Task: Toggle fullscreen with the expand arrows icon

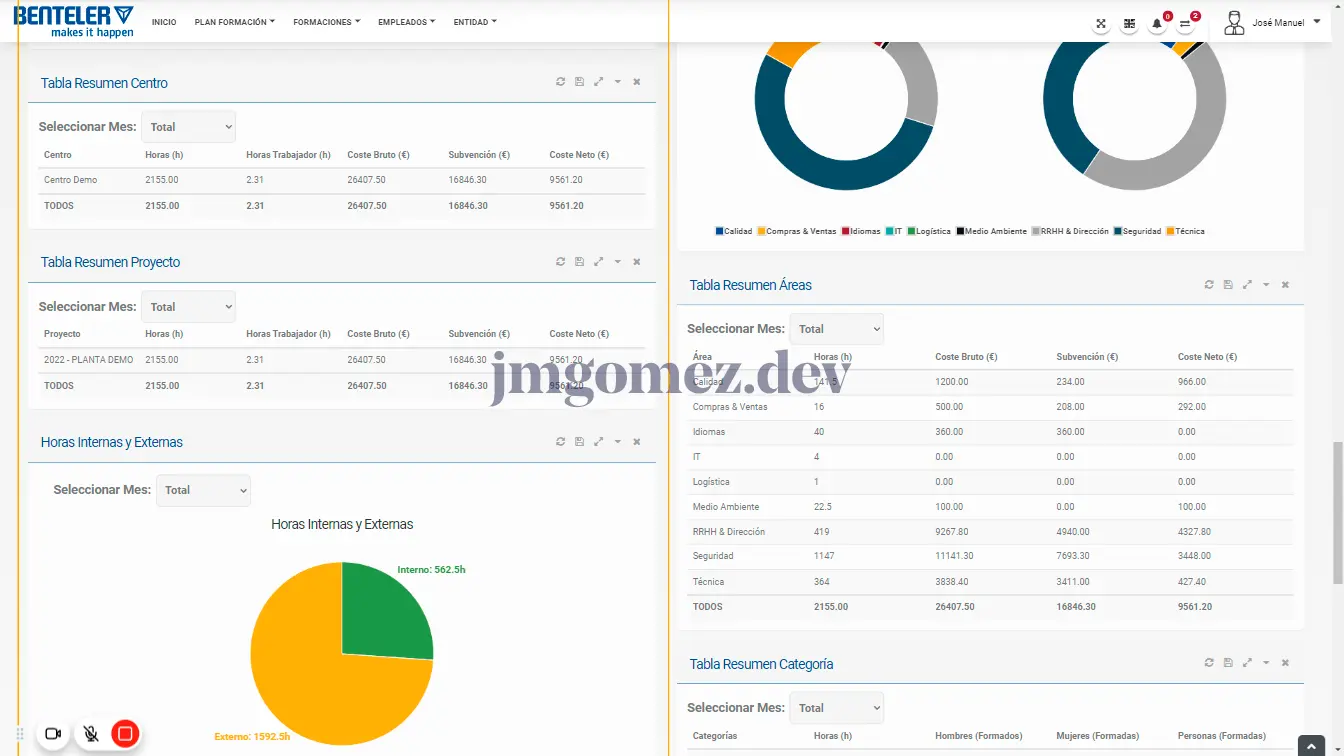Action: click(1101, 24)
